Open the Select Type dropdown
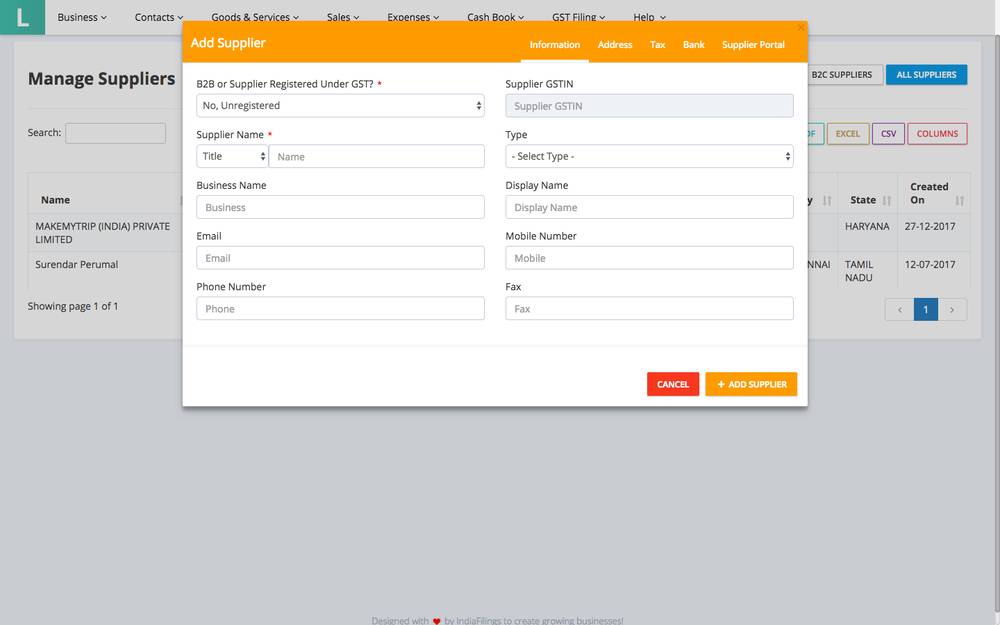This screenshot has height=625, width=1000. [649, 156]
